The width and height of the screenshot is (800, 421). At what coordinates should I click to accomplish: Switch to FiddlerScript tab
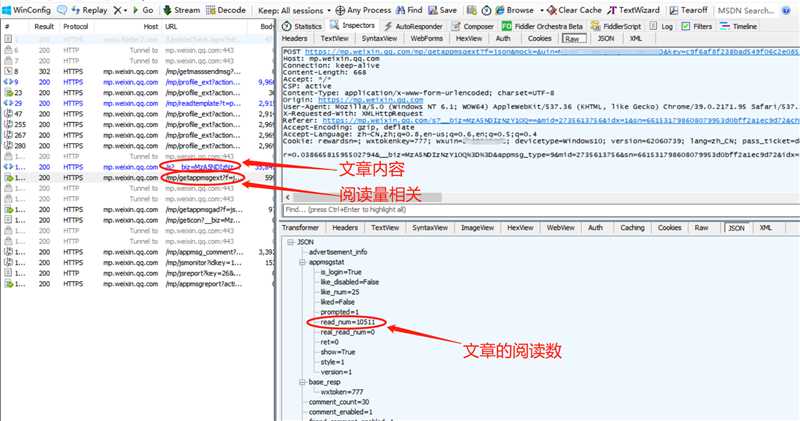[615, 26]
